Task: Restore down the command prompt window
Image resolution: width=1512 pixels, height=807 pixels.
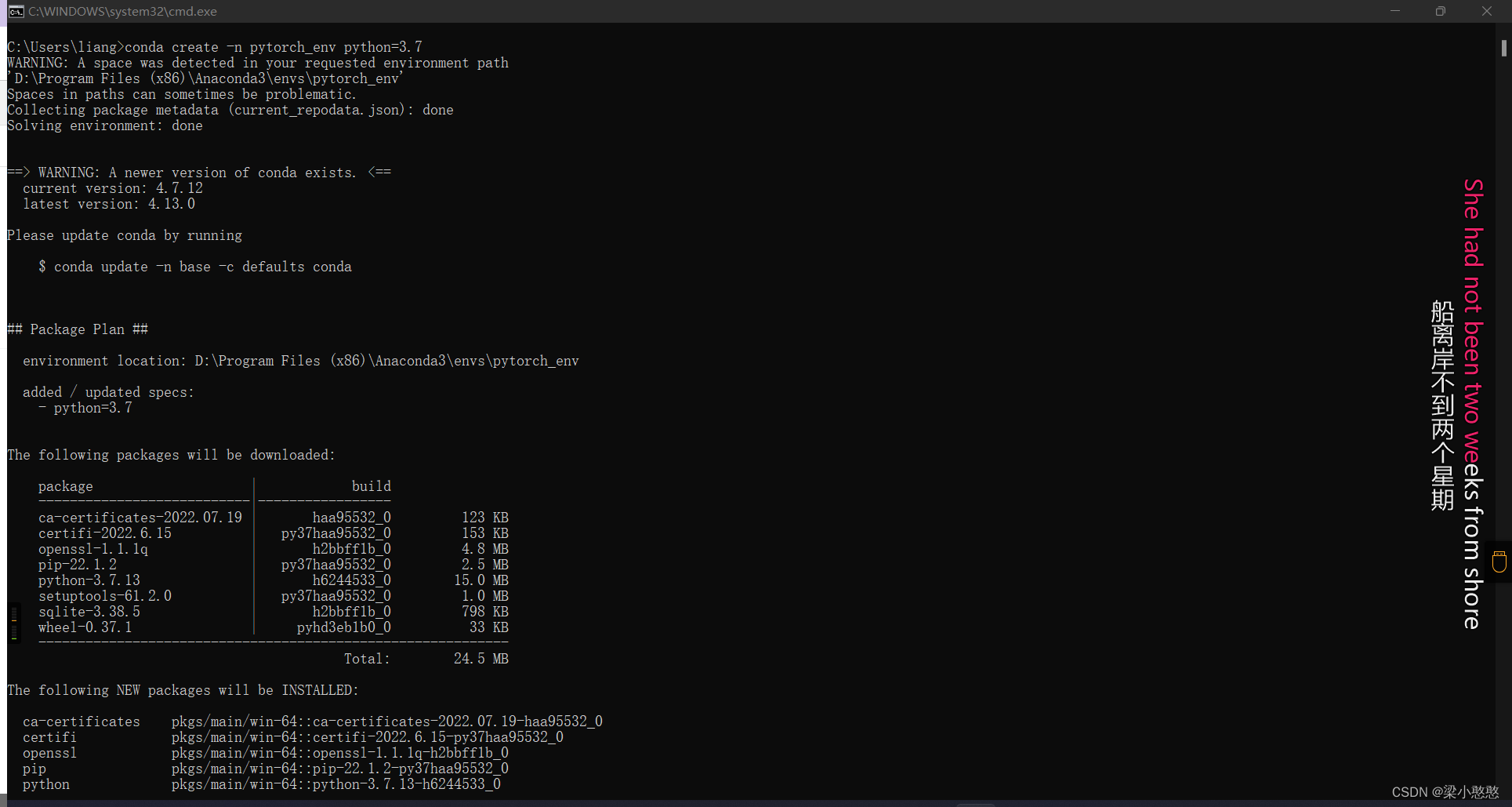Action: [x=1440, y=11]
